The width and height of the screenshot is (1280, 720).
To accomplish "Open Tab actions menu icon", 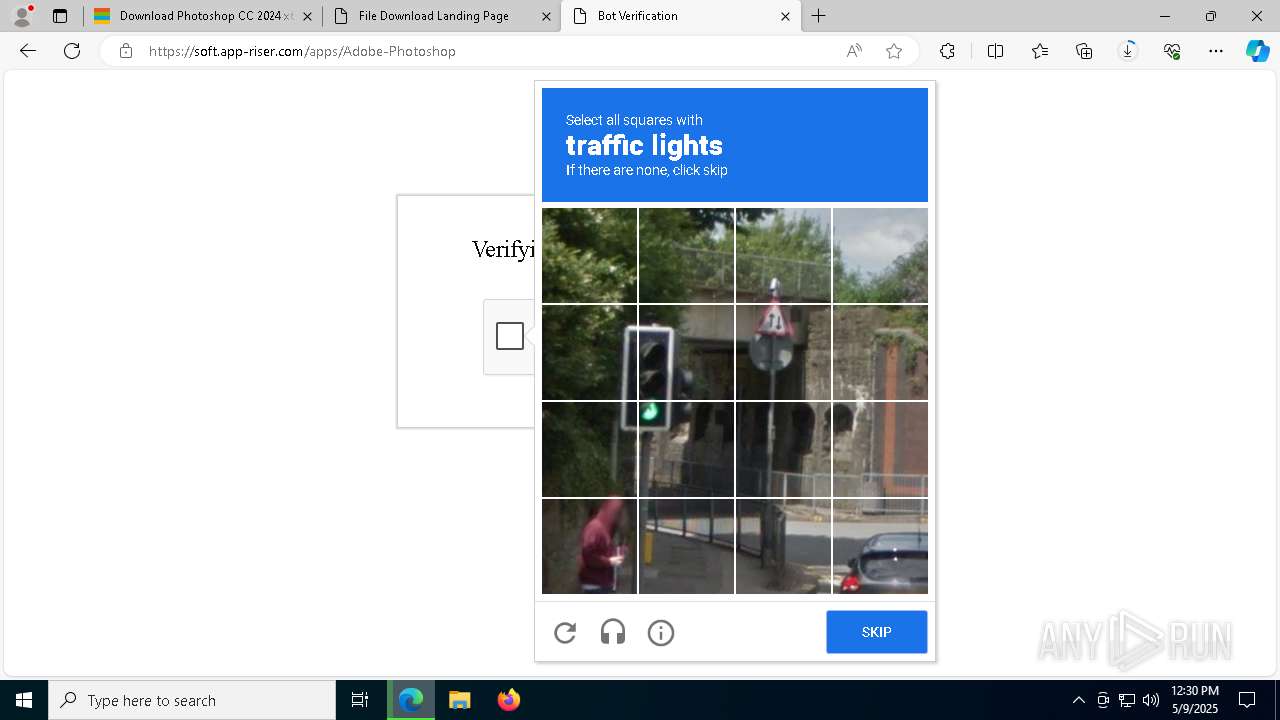I will pos(60,16).
